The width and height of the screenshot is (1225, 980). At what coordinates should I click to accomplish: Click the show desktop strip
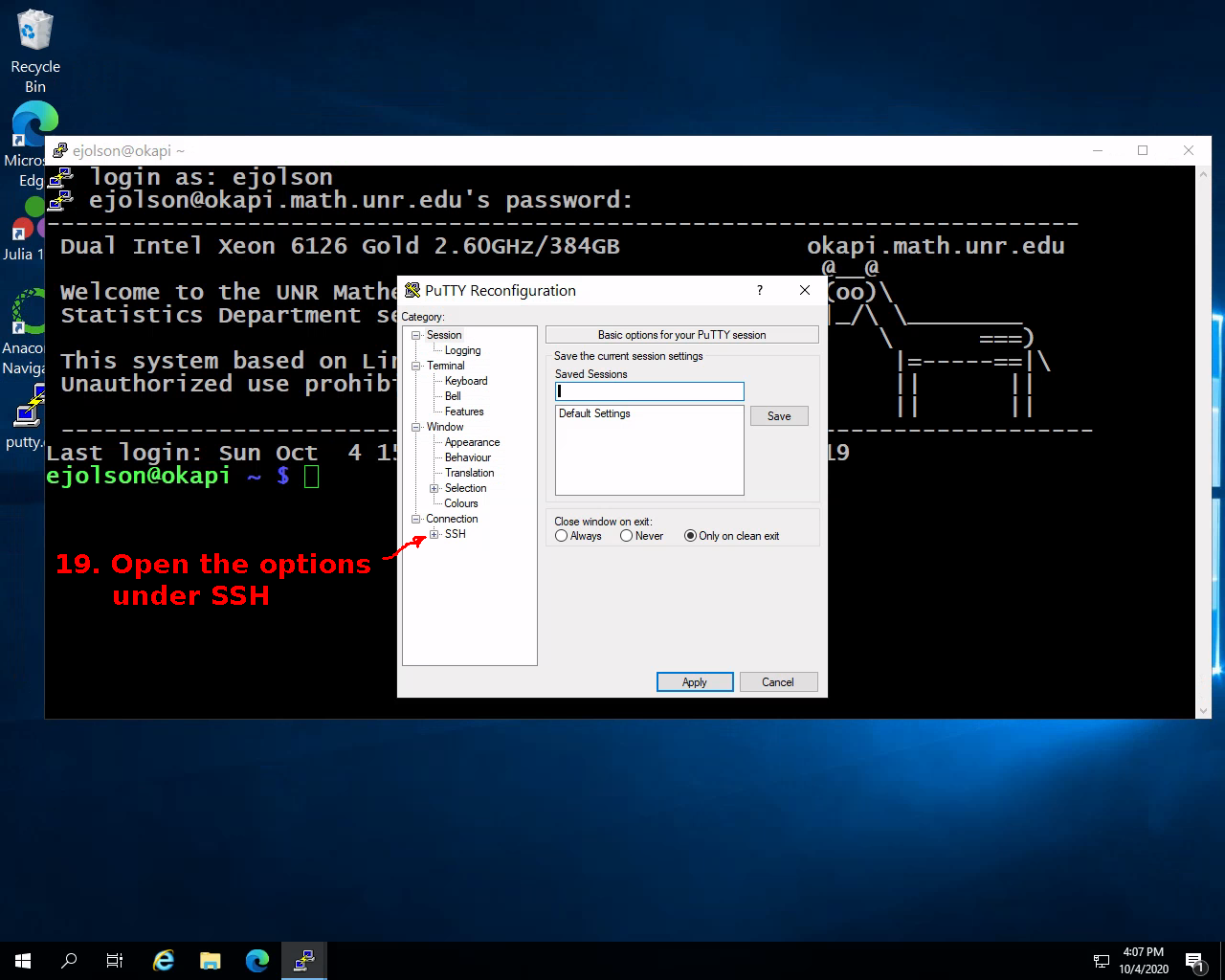pyautogui.click(x=1222, y=961)
